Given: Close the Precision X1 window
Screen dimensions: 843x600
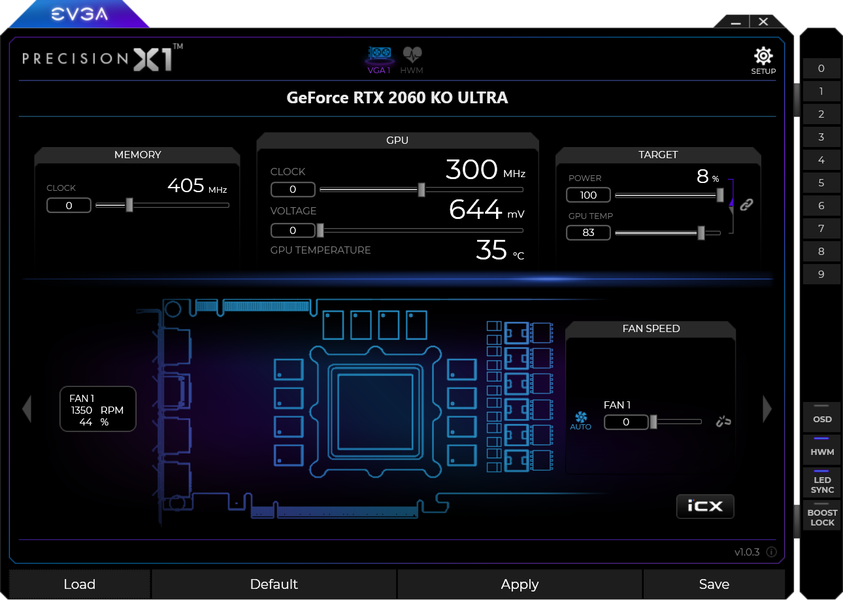Looking at the screenshot, I should 763,22.
